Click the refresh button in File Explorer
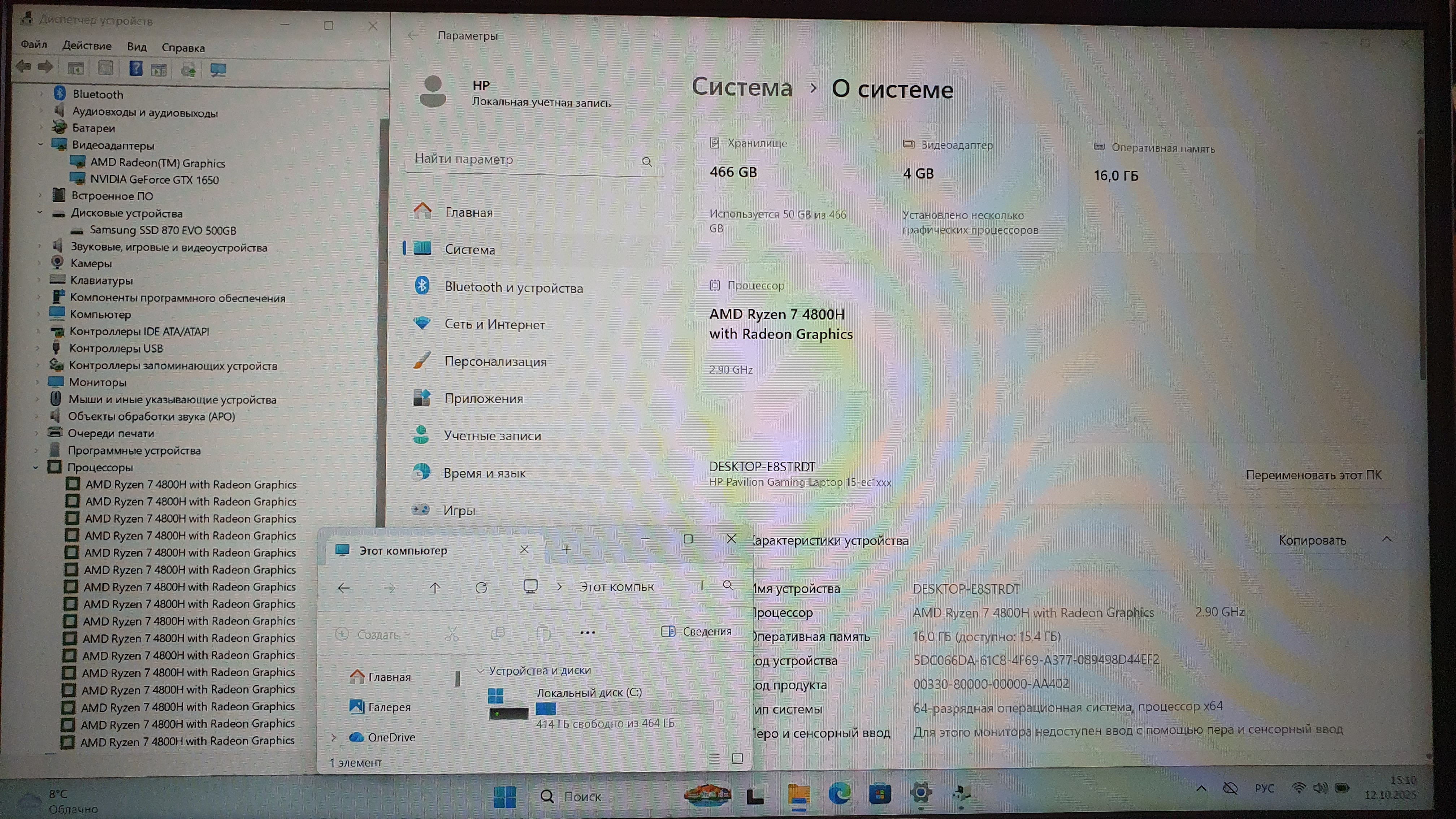This screenshot has height=819, width=1456. 481,587
